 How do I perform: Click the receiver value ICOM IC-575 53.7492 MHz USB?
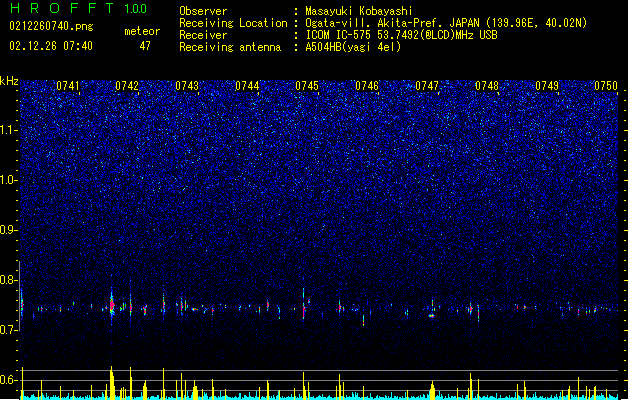click(x=401, y=35)
